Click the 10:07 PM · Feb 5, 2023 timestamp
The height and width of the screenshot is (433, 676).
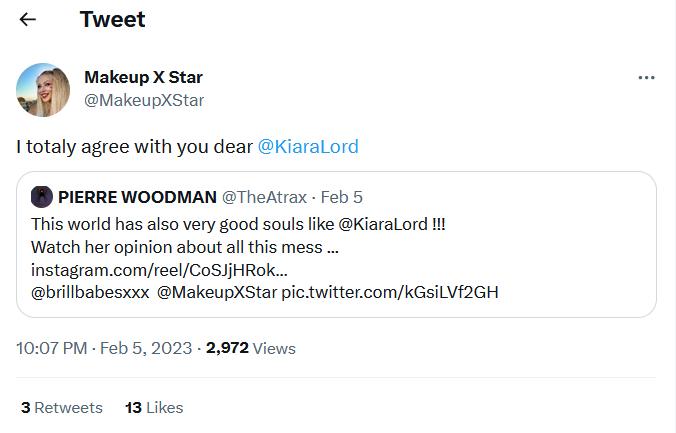pyautogui.click(x=104, y=348)
